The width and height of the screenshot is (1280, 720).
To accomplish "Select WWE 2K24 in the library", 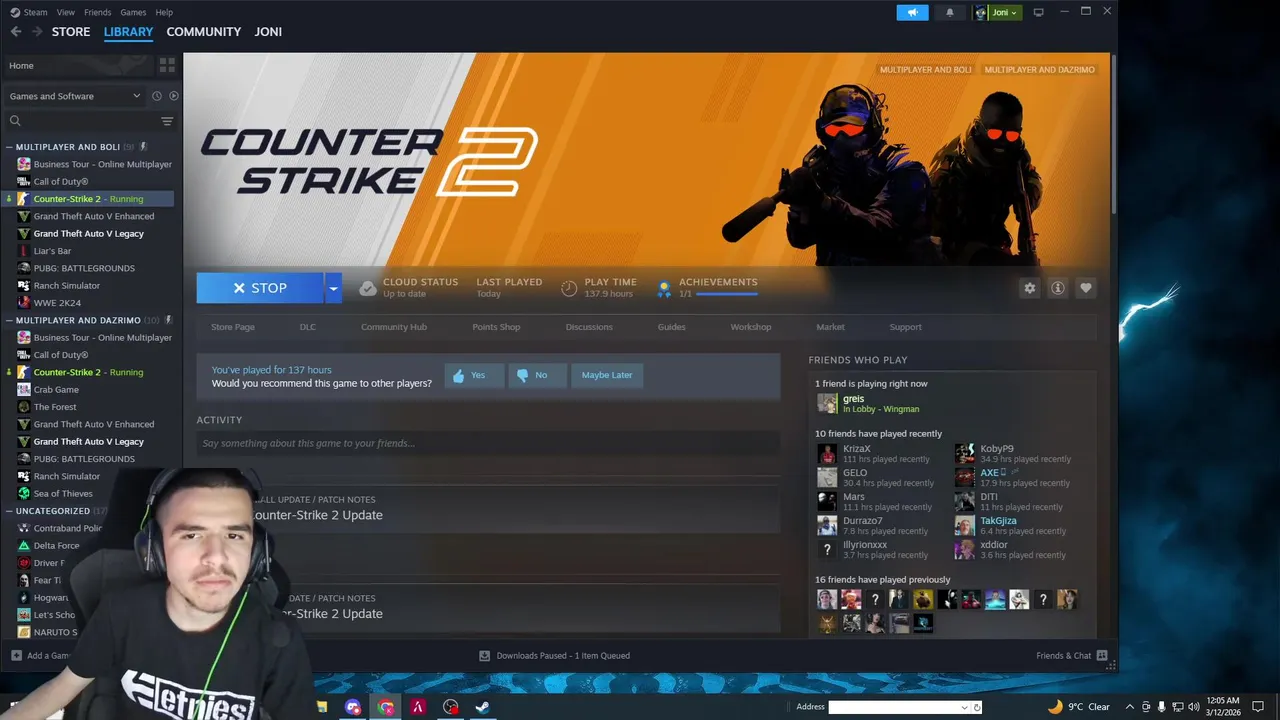I will click(57, 303).
